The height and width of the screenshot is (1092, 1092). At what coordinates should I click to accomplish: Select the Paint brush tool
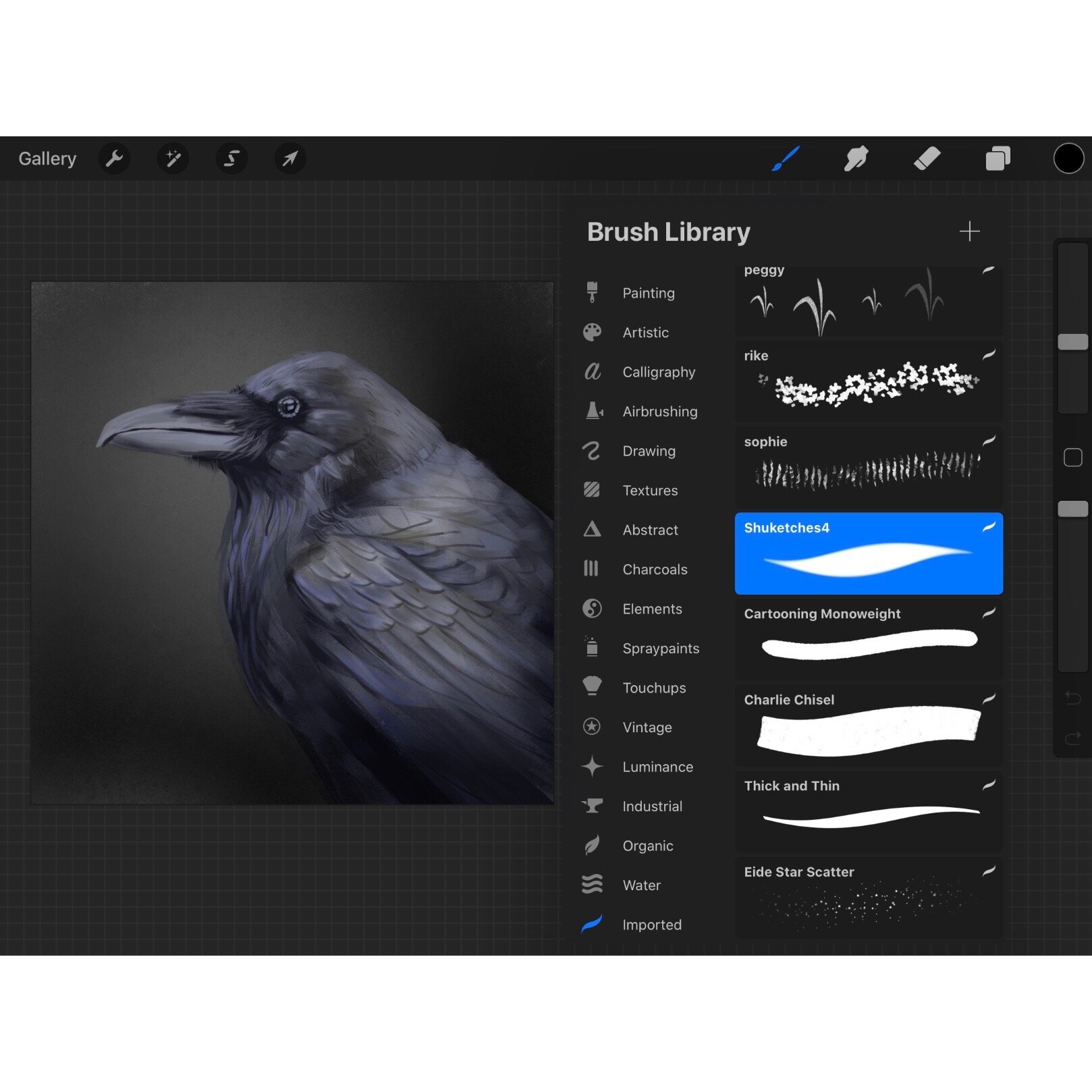786,159
